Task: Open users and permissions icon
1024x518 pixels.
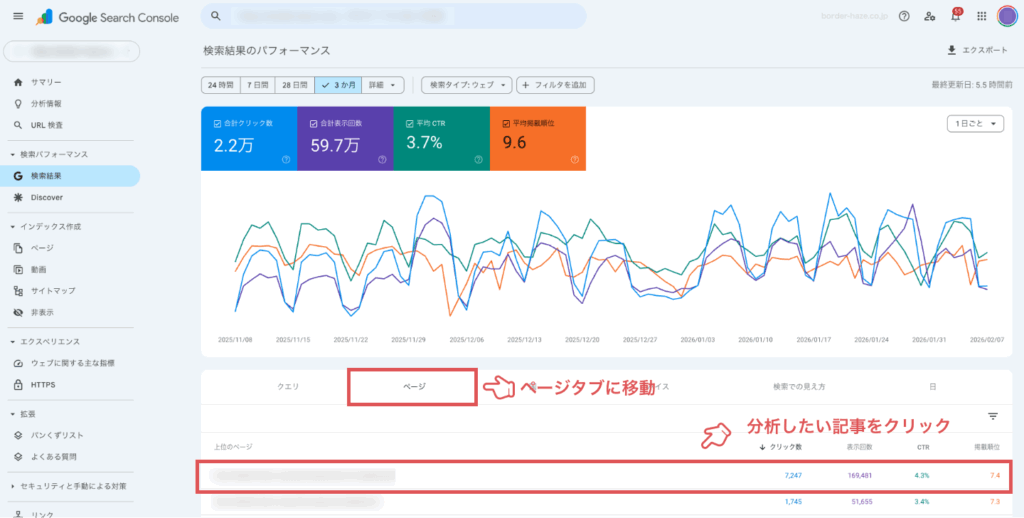Action: tap(930, 16)
